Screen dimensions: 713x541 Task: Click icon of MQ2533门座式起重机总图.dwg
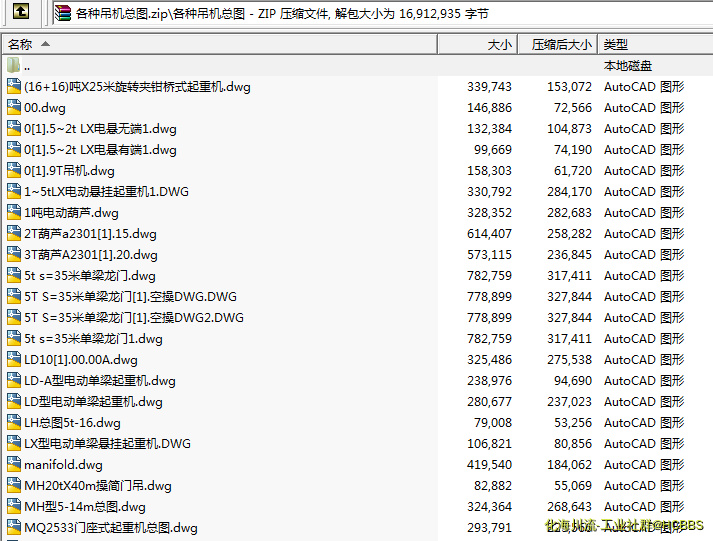pos(14,527)
